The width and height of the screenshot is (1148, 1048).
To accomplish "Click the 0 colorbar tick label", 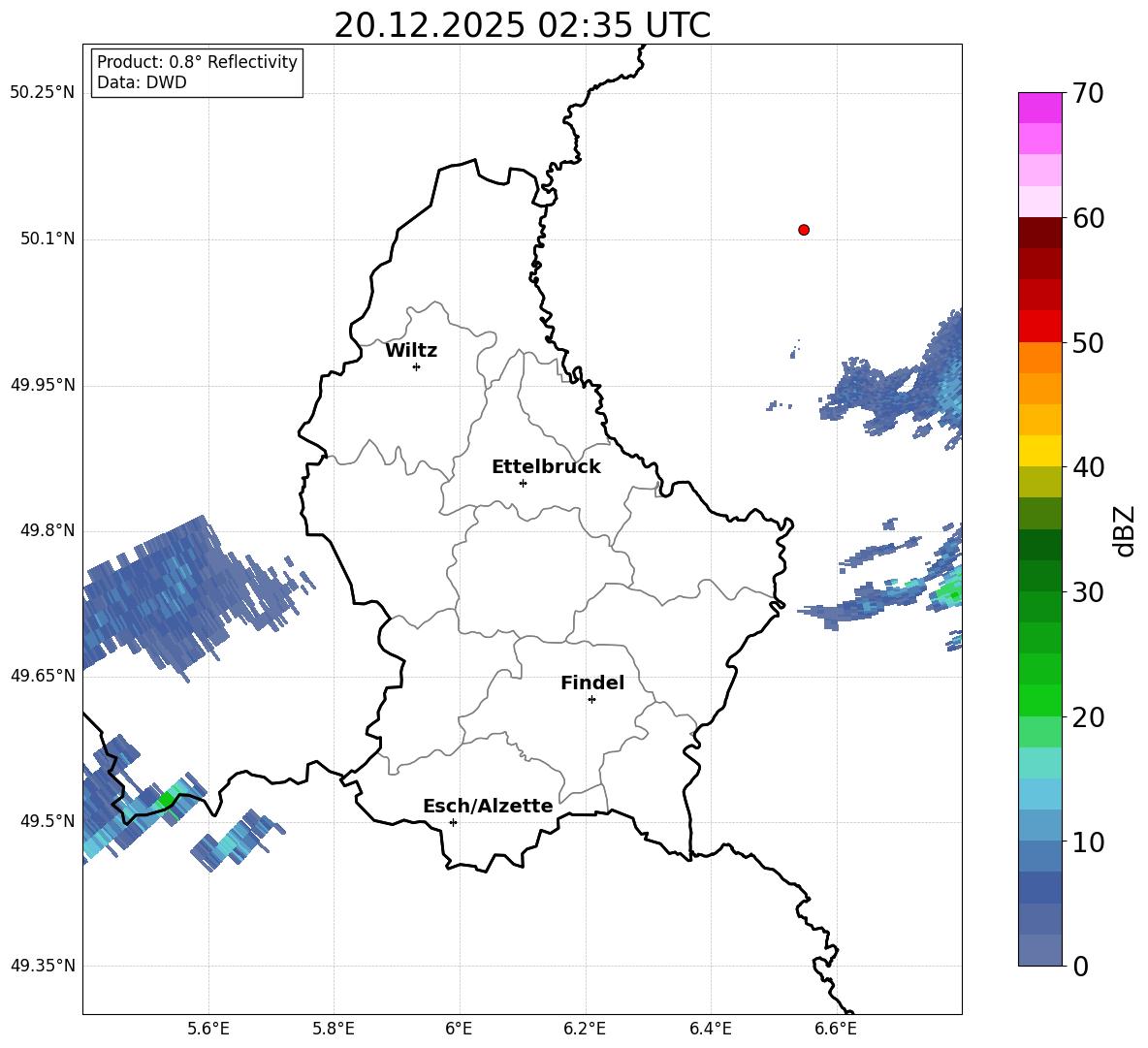I will coord(1080,966).
